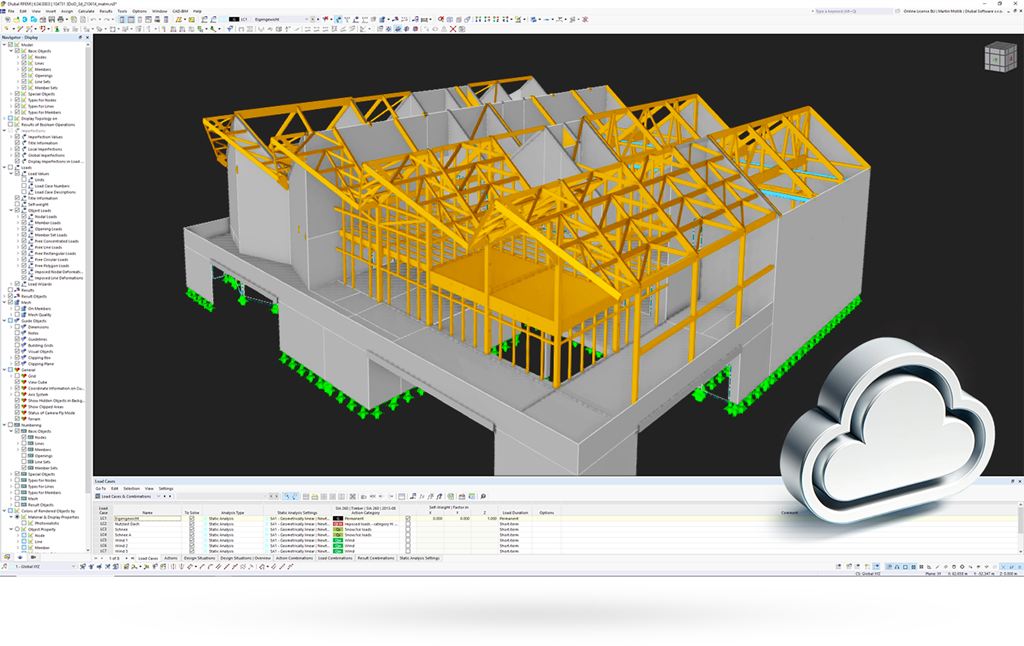This screenshot has width=1024, height=646.
Task: Click the view orientation cube
Action: click(x=1000, y=57)
